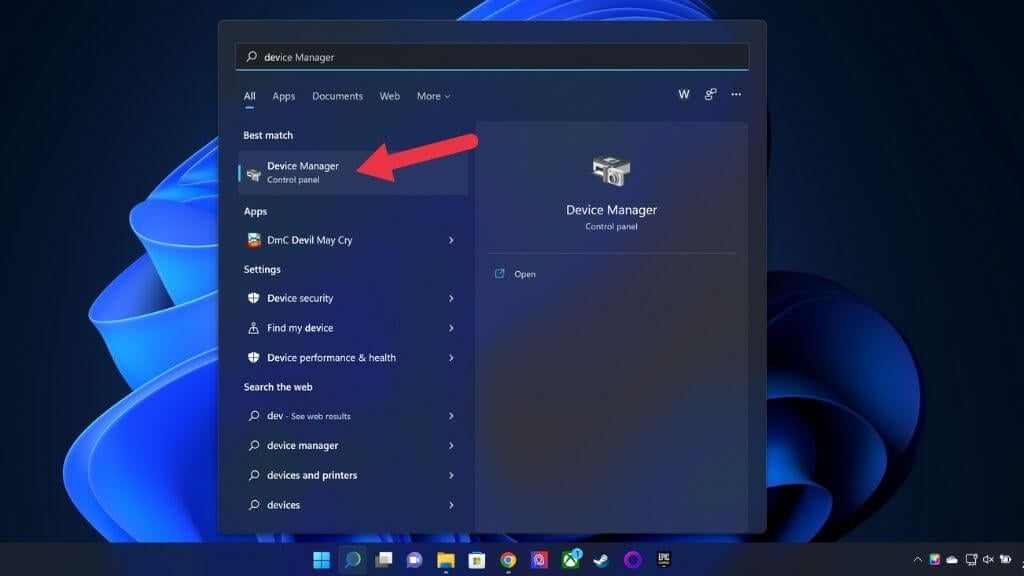The height and width of the screenshot is (576, 1024).
Task: Open the Chat app on the taskbar
Action: [414, 560]
